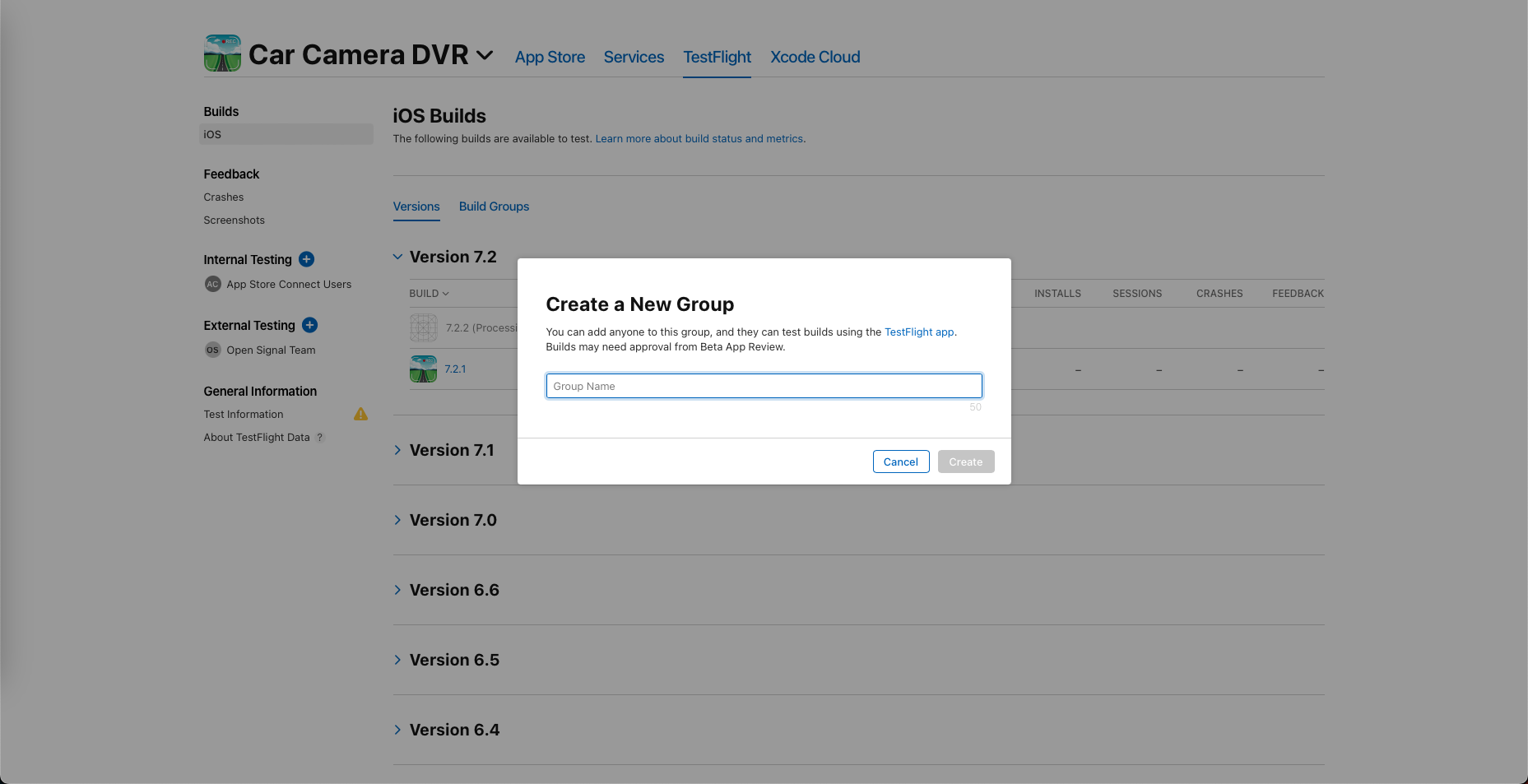The image size is (1528, 784).
Task: Click the Car Camera DVR app icon
Action: pos(222,53)
